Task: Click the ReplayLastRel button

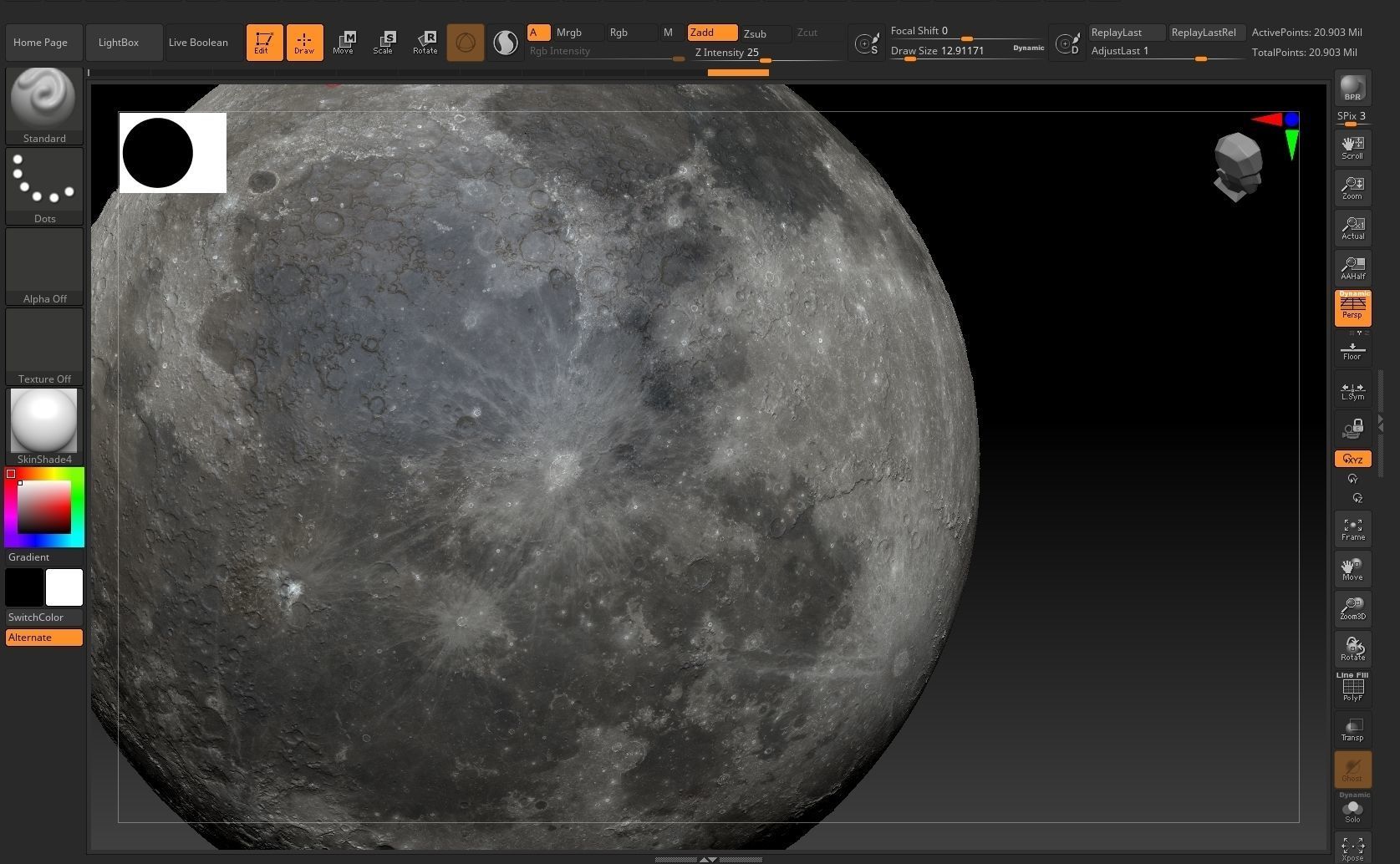Action: pyautogui.click(x=1207, y=33)
